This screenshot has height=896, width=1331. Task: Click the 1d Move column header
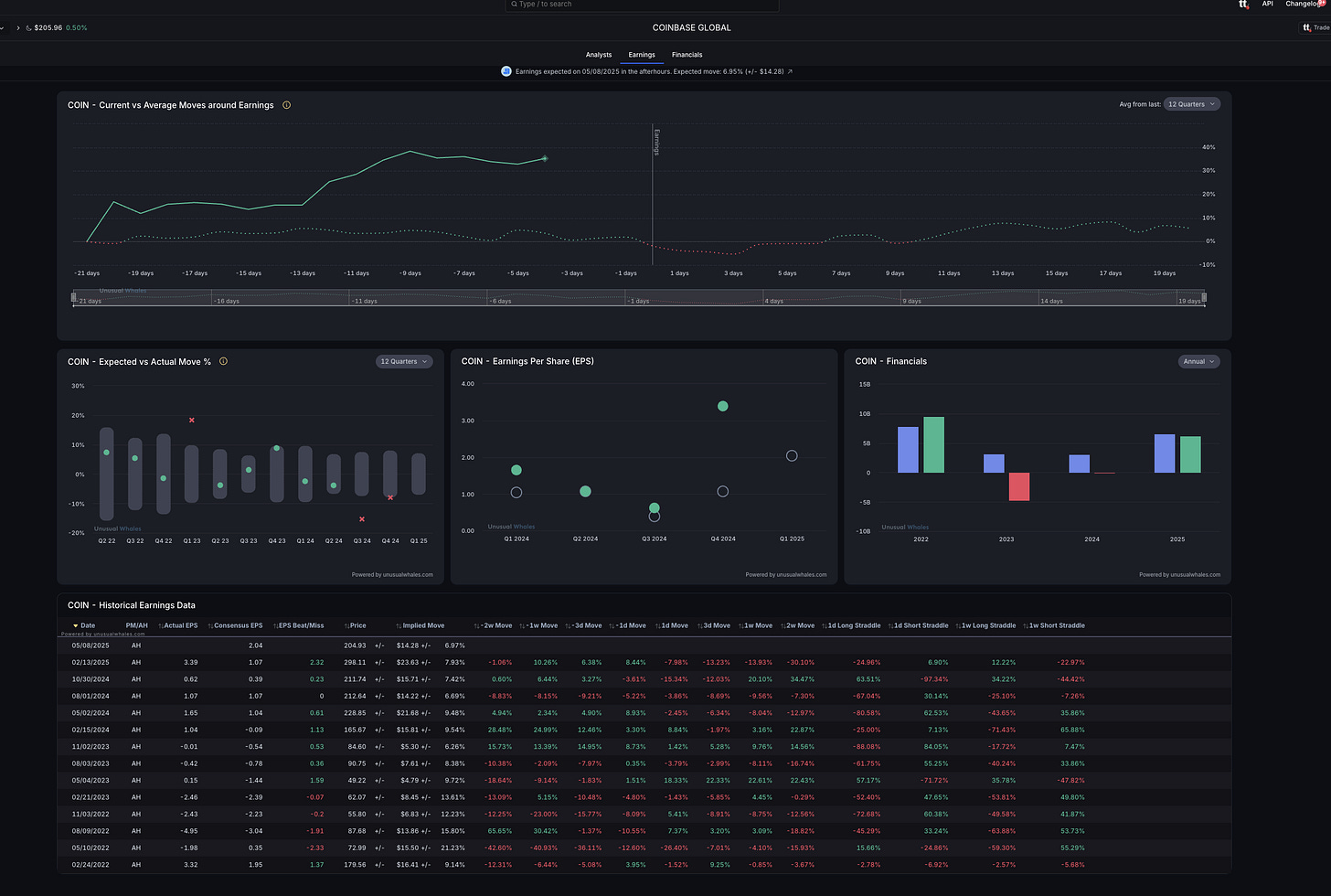pos(670,625)
